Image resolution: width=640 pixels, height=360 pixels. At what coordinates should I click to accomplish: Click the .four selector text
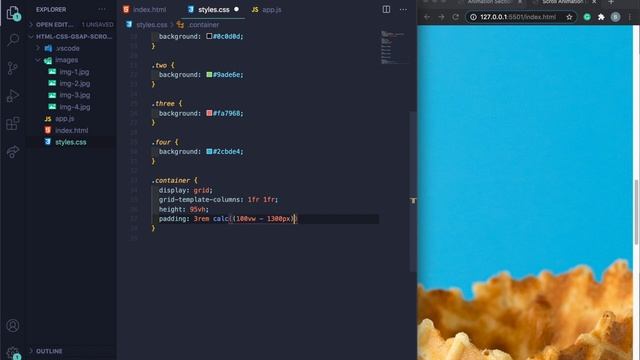(x=161, y=142)
